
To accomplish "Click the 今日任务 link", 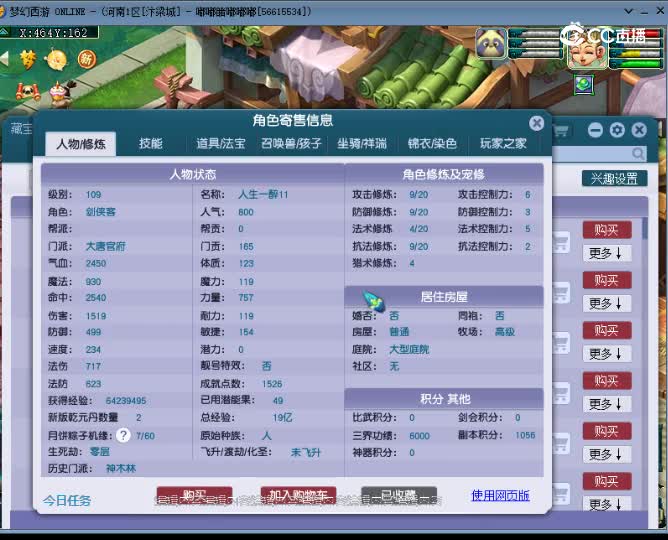I will point(67,500).
